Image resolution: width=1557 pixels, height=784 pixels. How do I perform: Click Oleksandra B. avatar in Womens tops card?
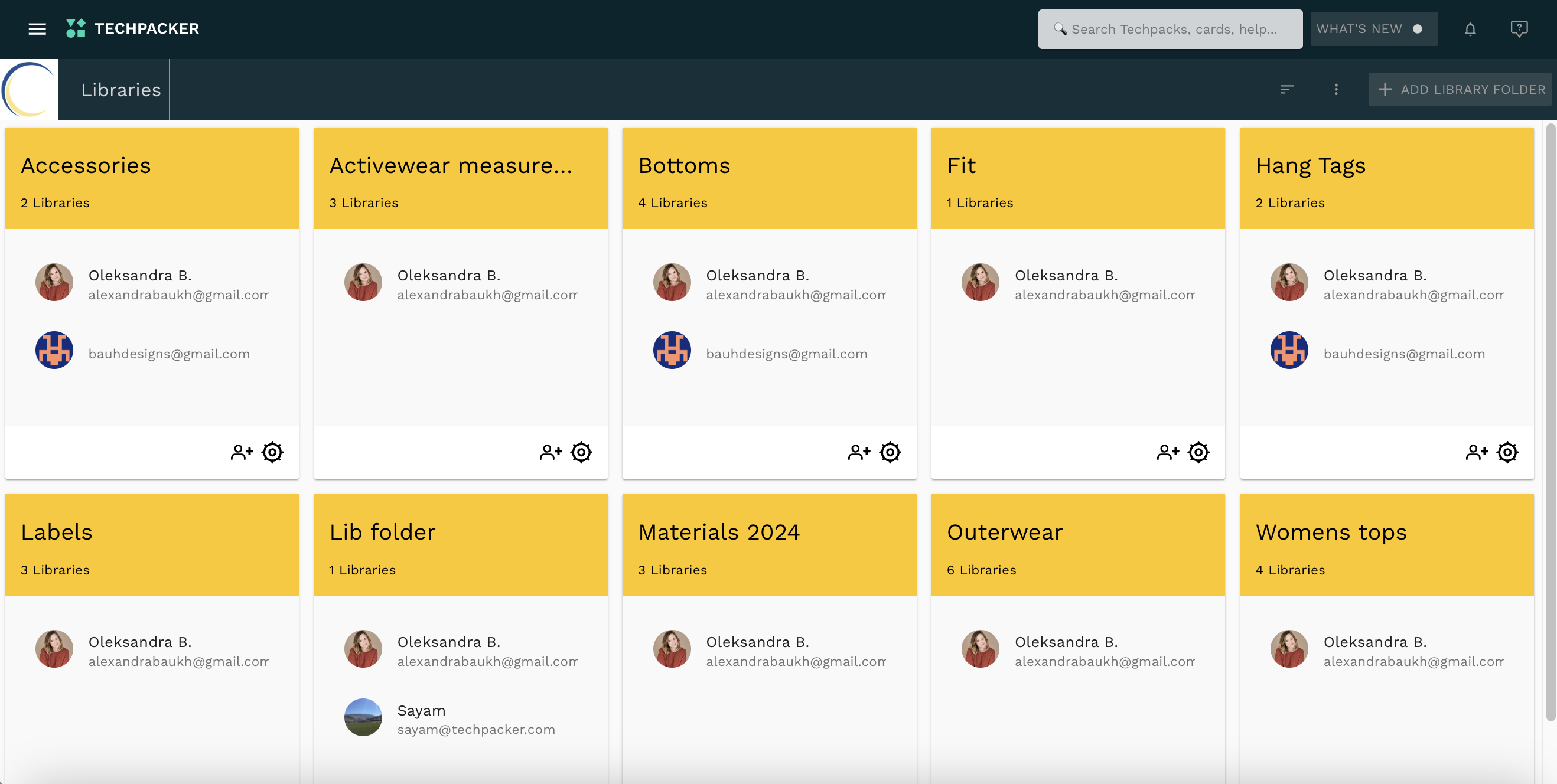(x=1289, y=649)
